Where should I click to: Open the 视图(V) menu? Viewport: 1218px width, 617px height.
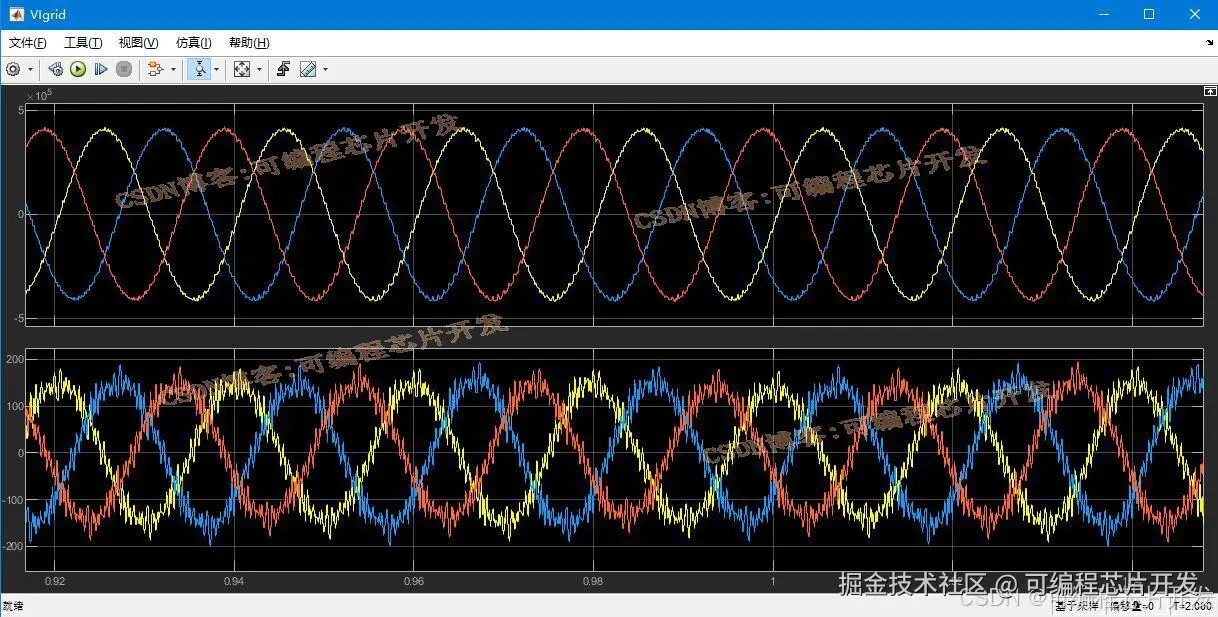pyautogui.click(x=138, y=43)
